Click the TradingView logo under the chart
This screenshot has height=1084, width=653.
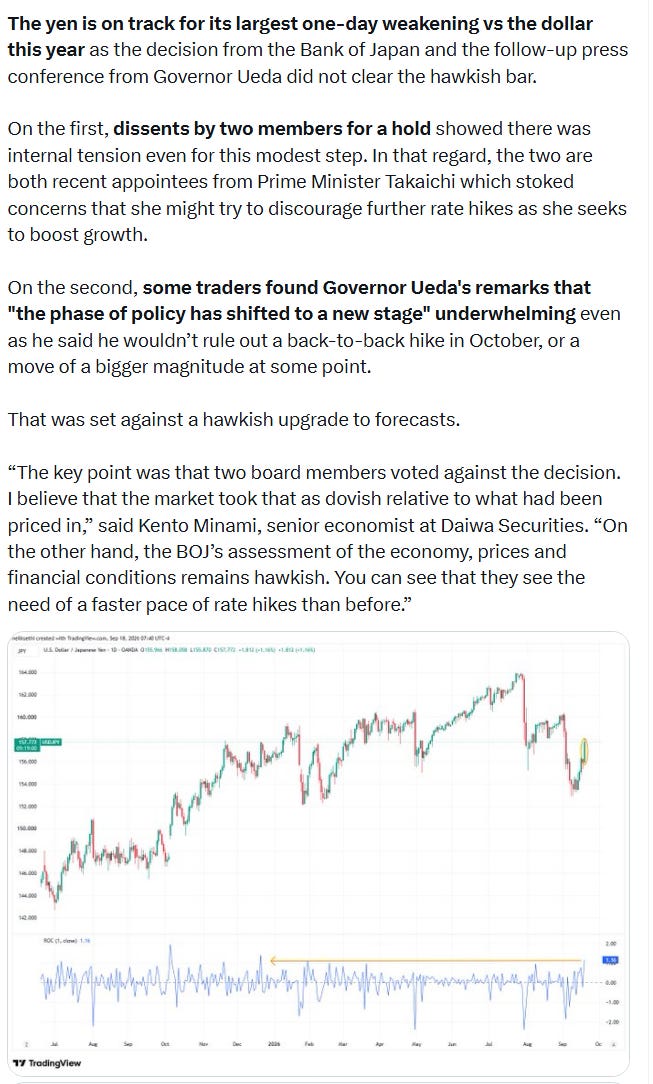[47, 1063]
